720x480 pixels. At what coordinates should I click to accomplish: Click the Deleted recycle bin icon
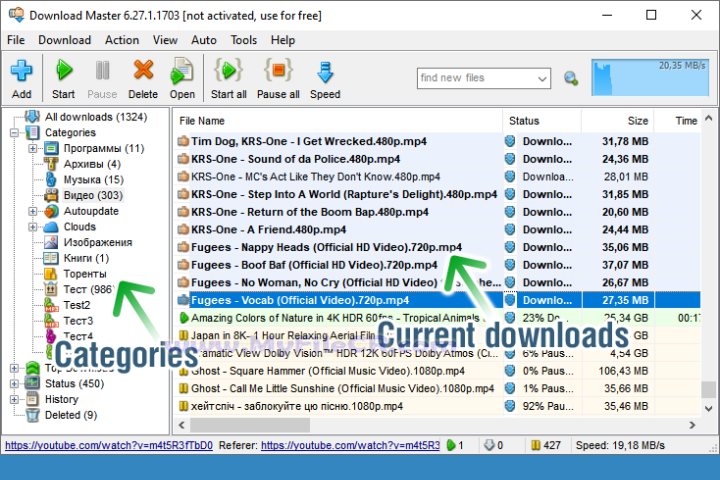click(x=33, y=415)
